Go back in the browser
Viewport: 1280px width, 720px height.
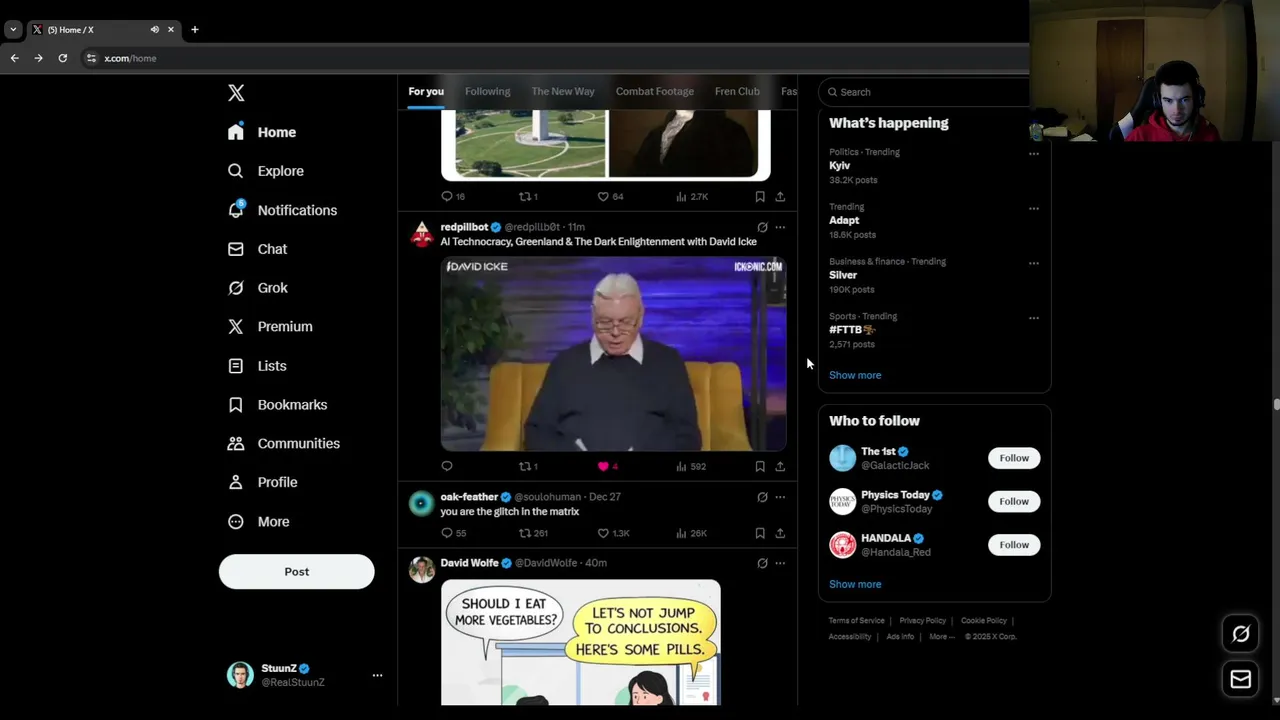[14, 58]
